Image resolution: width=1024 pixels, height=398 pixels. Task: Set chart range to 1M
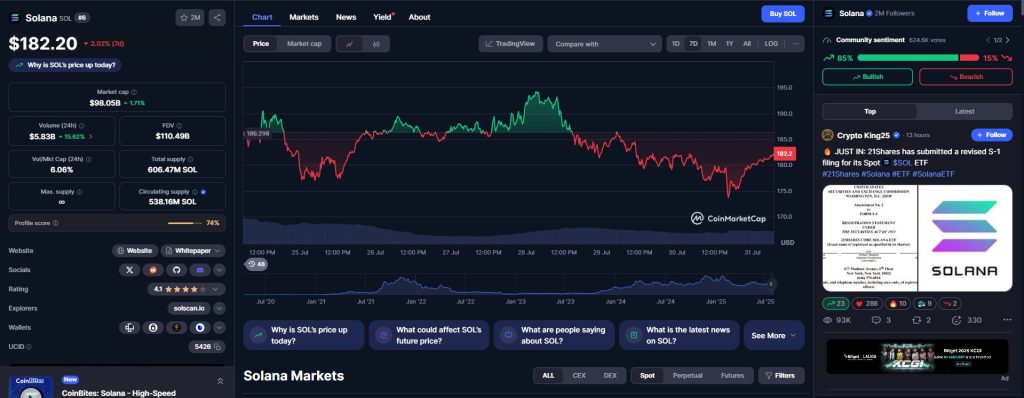click(712, 44)
